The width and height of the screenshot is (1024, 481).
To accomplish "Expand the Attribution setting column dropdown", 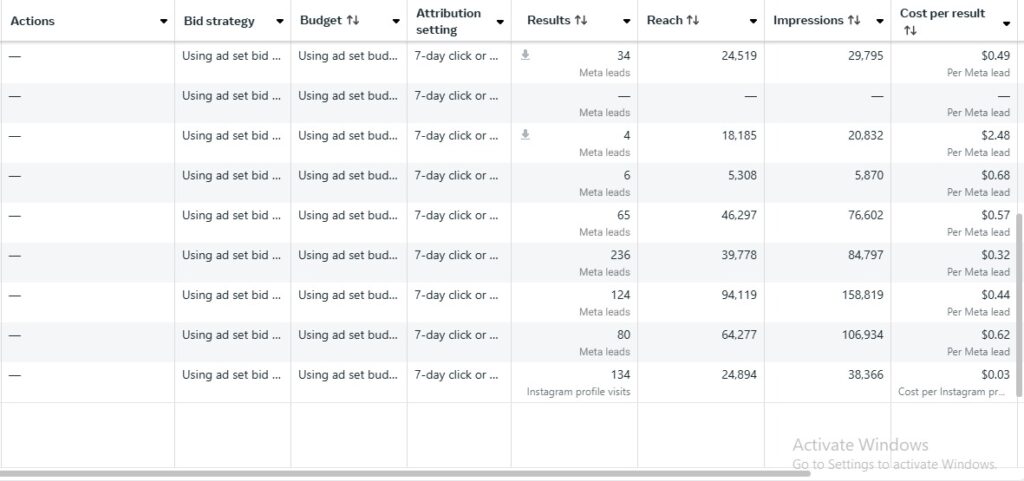I will point(500,21).
